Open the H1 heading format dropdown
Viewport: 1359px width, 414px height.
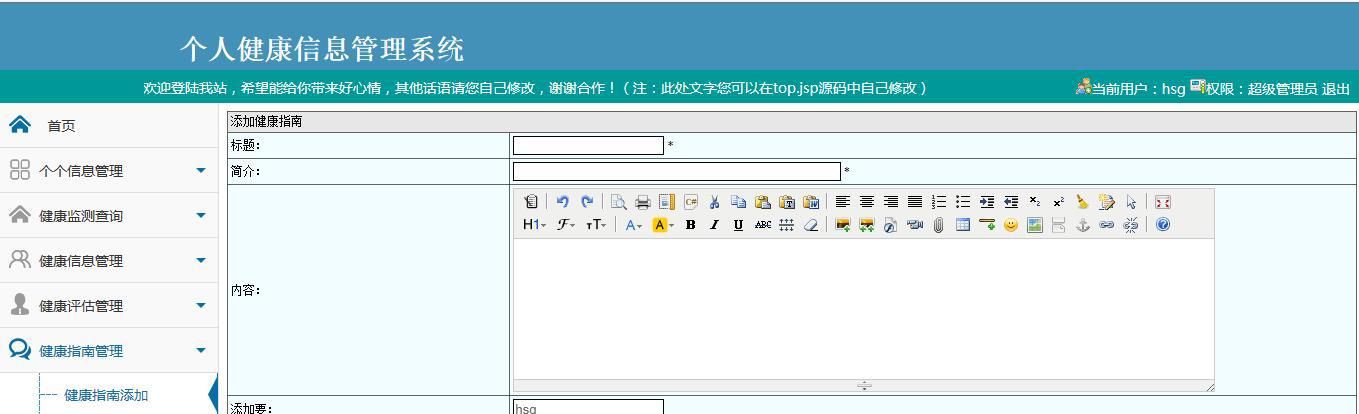tap(535, 225)
